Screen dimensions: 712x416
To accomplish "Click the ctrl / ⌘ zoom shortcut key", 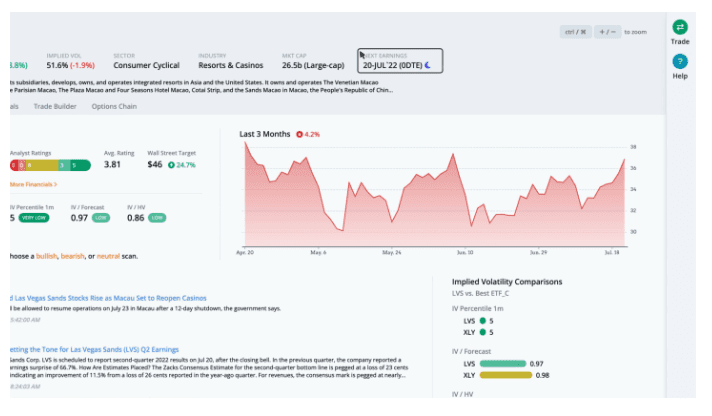I will [x=575, y=32].
